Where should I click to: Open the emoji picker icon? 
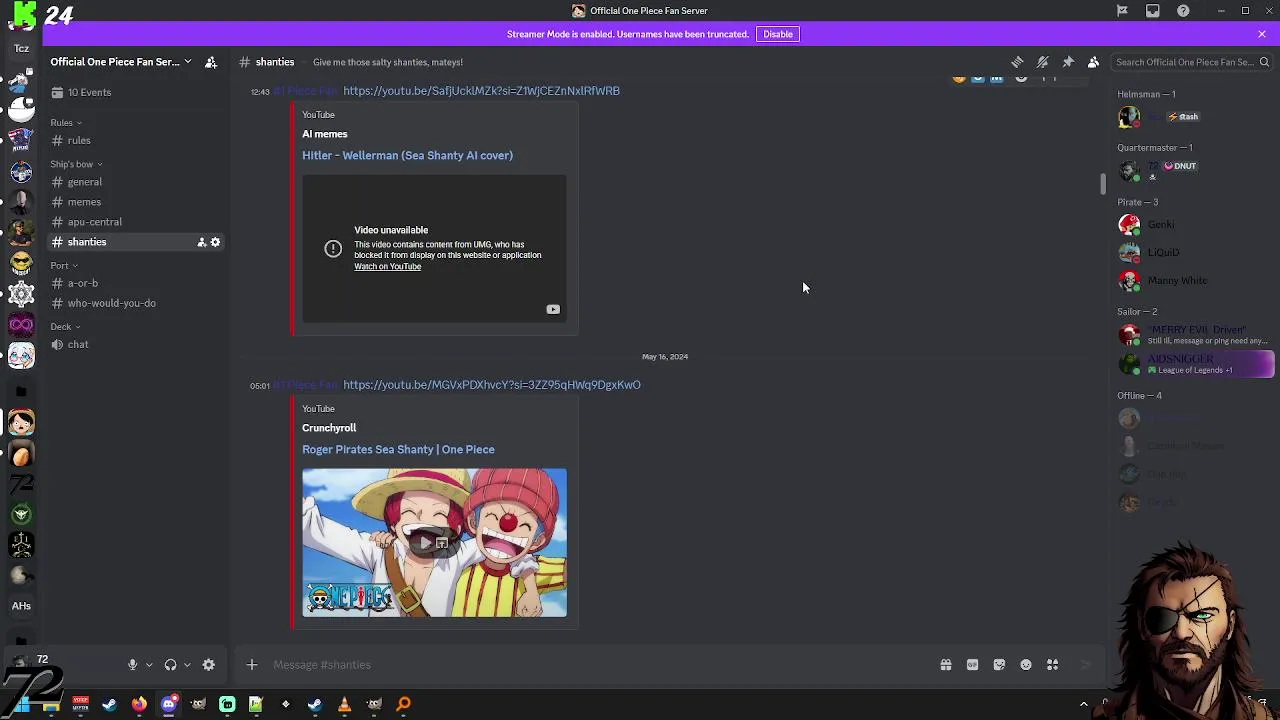[1026, 665]
